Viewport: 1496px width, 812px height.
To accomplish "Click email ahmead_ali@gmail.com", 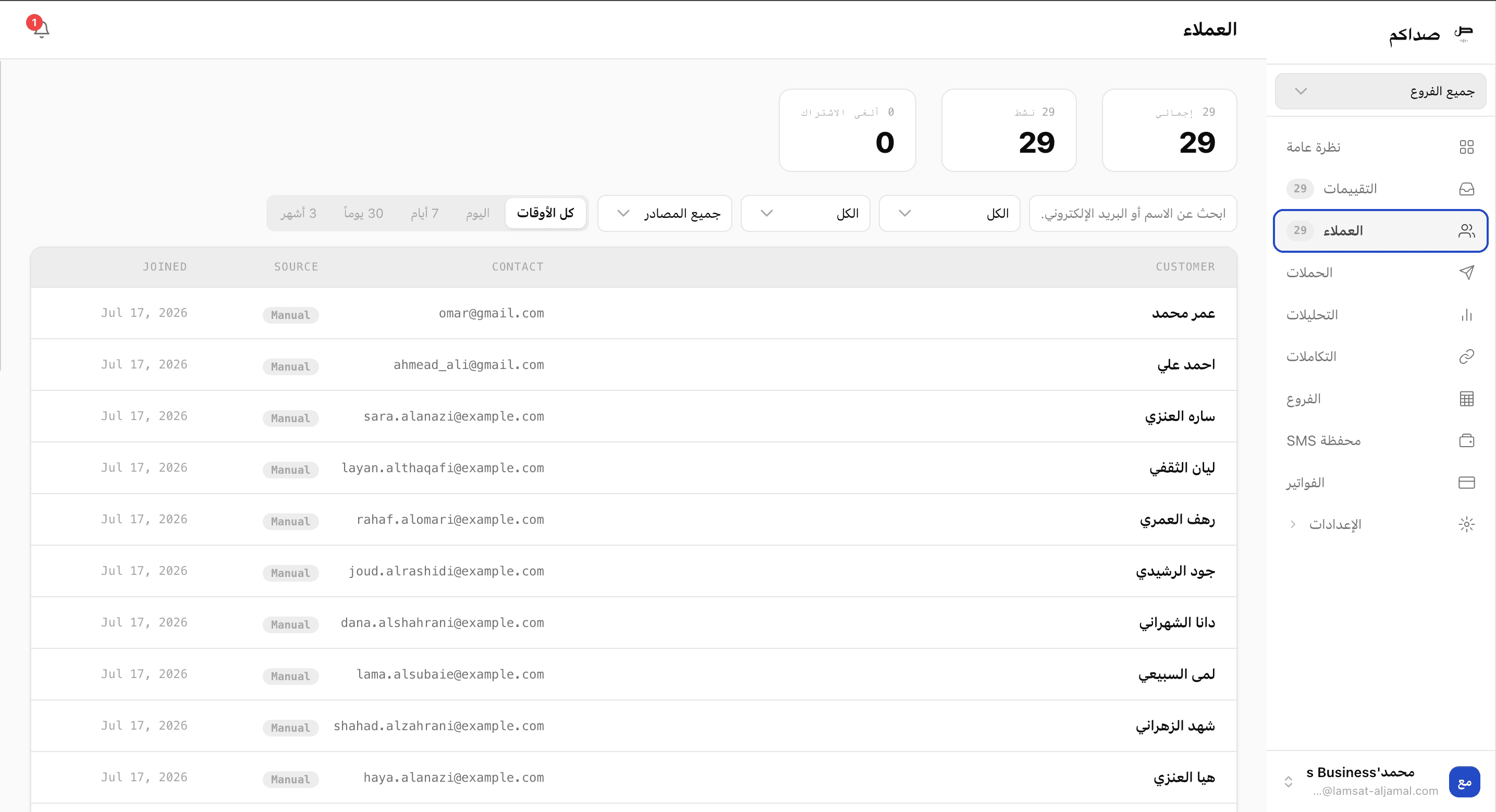I will 469,365.
